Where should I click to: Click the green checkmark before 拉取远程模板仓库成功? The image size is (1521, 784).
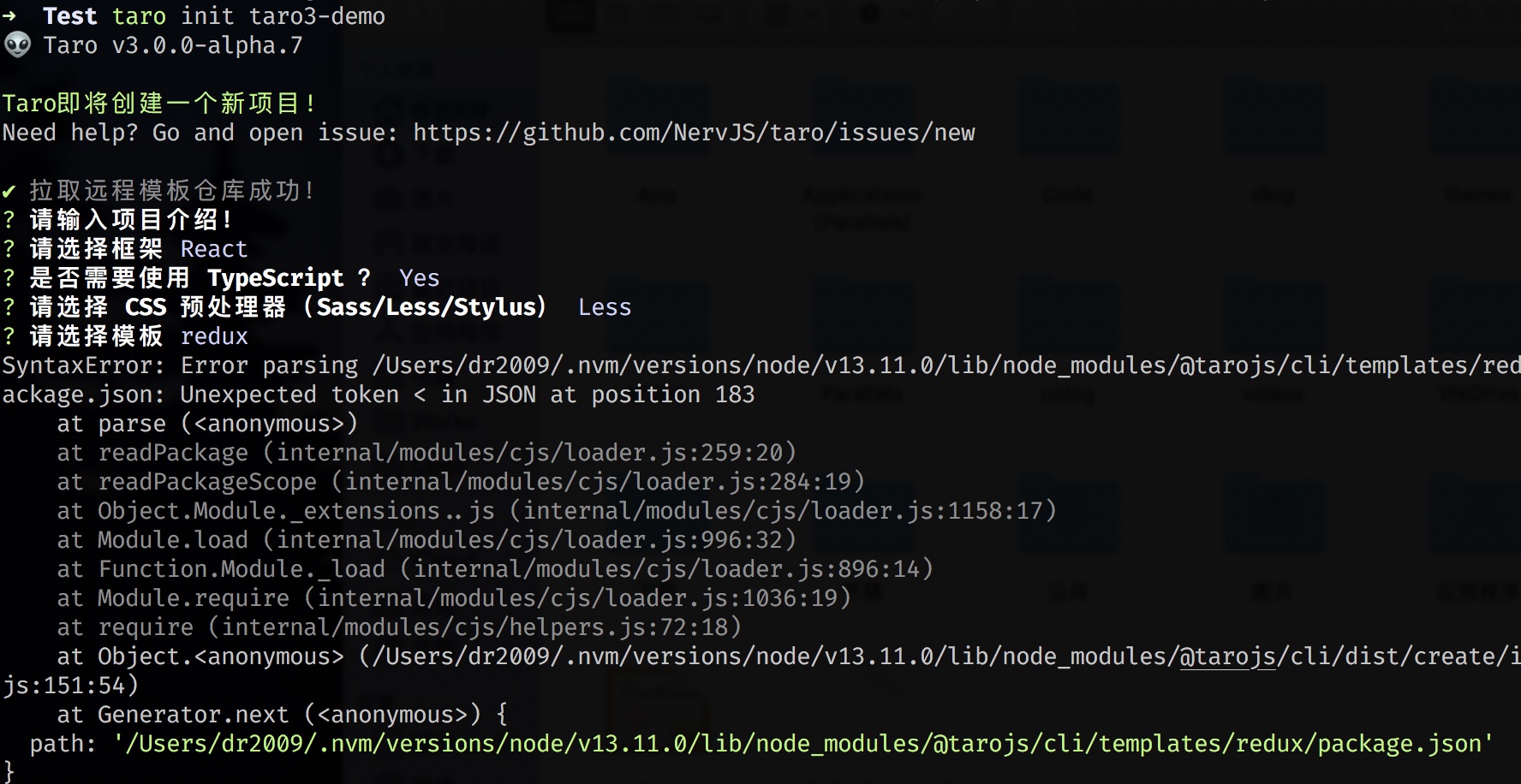point(9,191)
